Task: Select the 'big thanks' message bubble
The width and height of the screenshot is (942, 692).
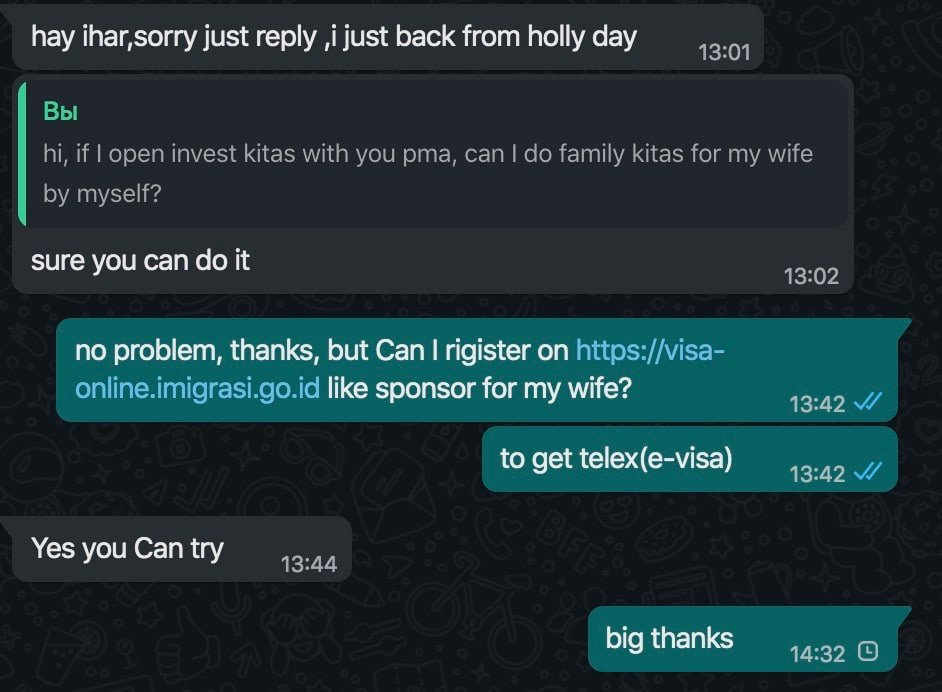Action: 743,639
